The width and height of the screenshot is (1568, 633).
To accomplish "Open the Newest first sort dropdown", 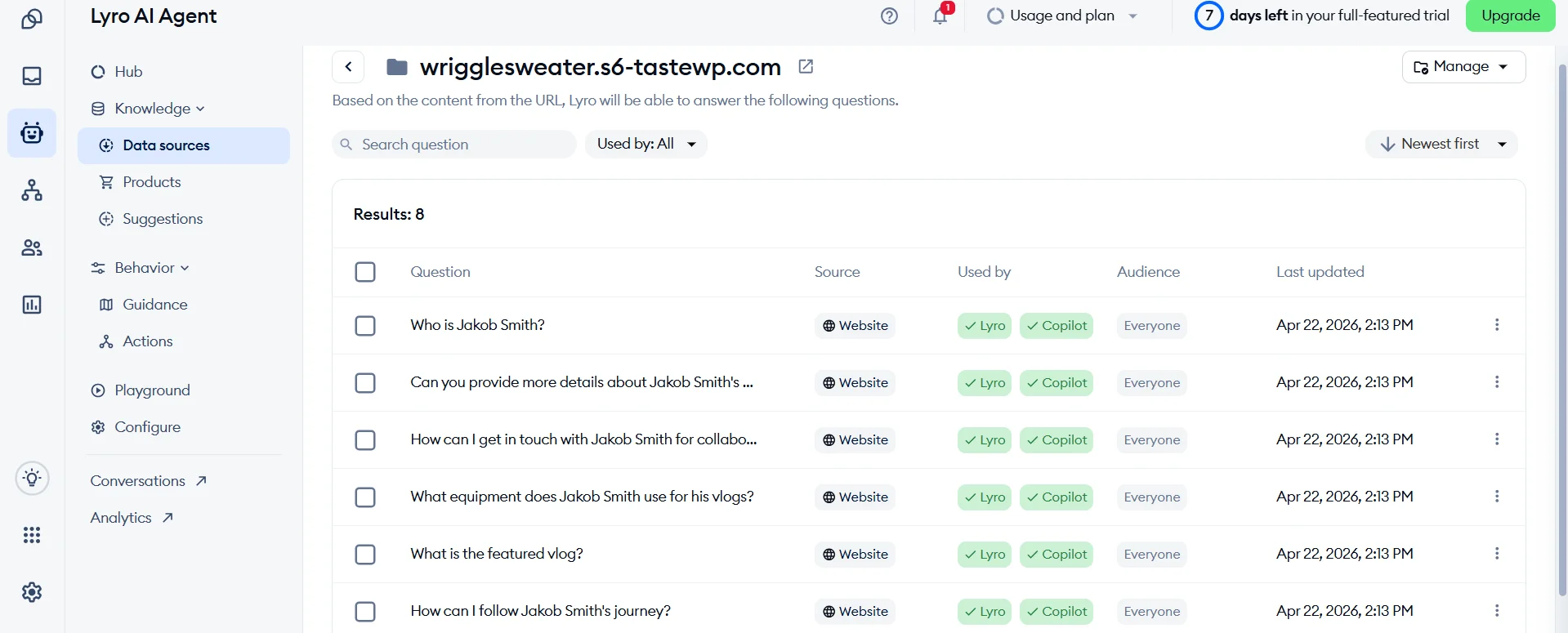I will (x=1441, y=145).
